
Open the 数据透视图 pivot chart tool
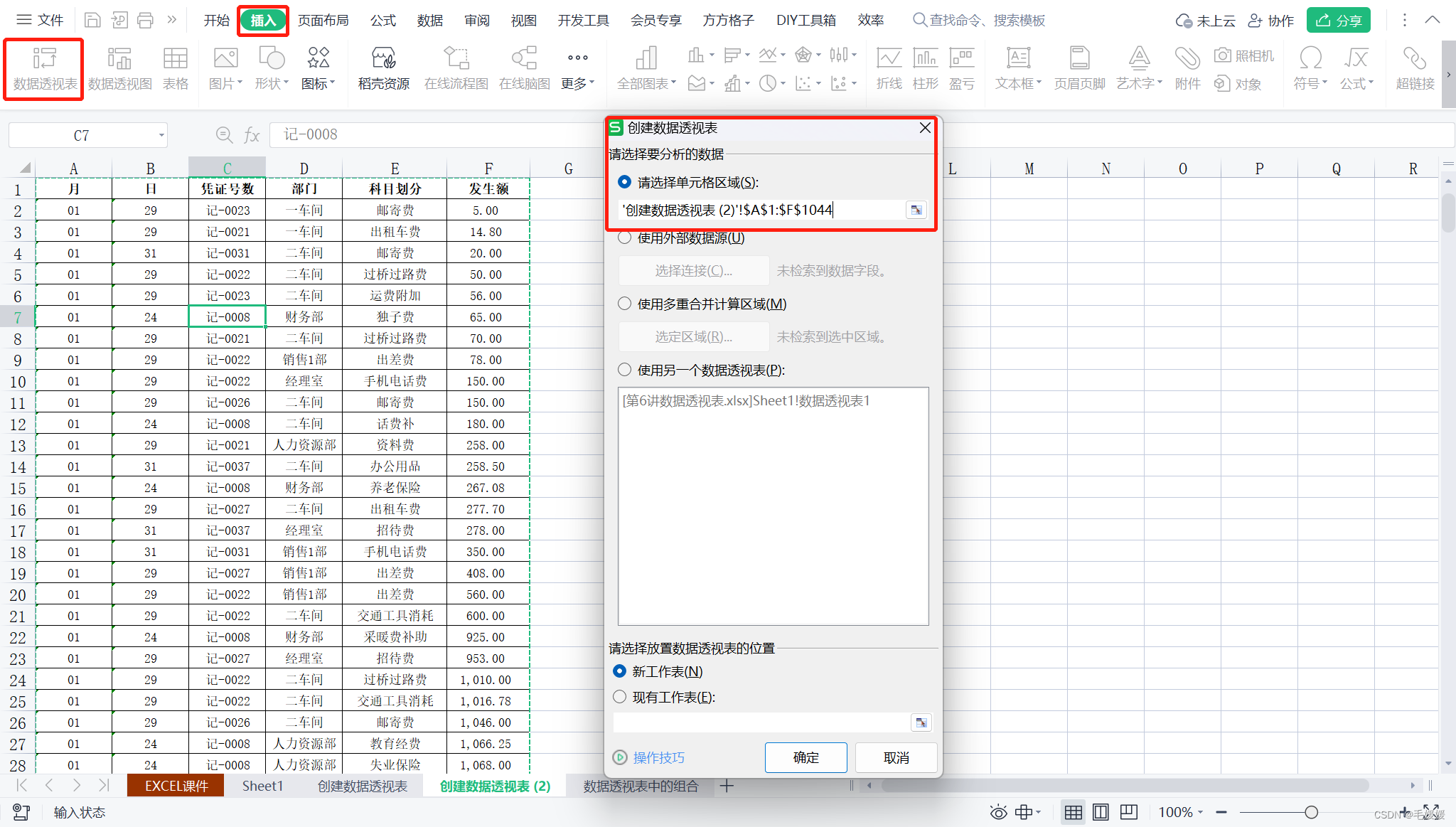pyautogui.click(x=119, y=69)
